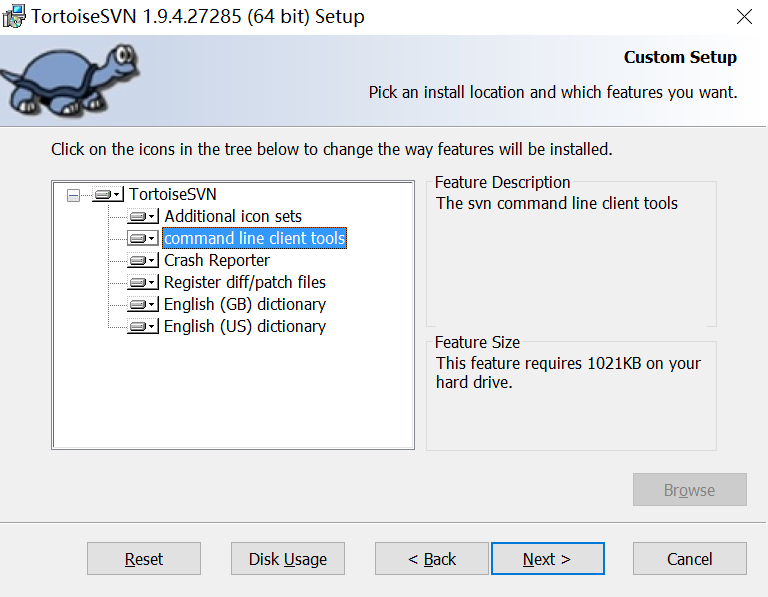768x597 pixels.
Task: Open TortoiseSVN root feature install dropdown icon
Action: [x=108, y=194]
